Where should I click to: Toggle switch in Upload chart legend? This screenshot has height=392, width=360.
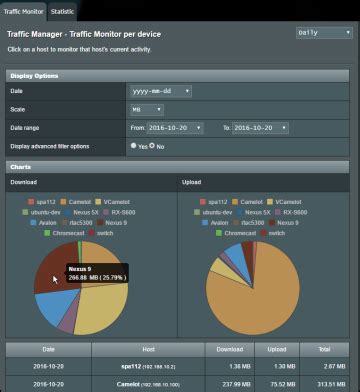pos(273,233)
